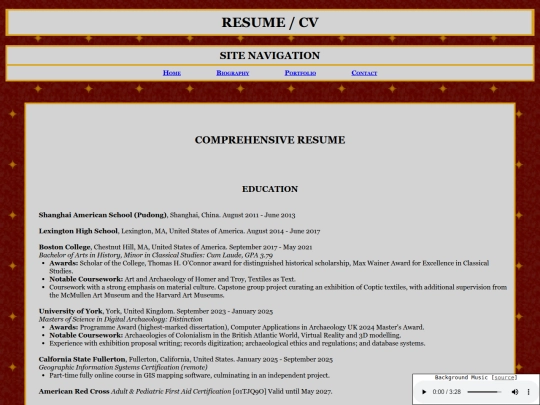
Task: Click the Lexington High School entry
Action: pos(179,231)
